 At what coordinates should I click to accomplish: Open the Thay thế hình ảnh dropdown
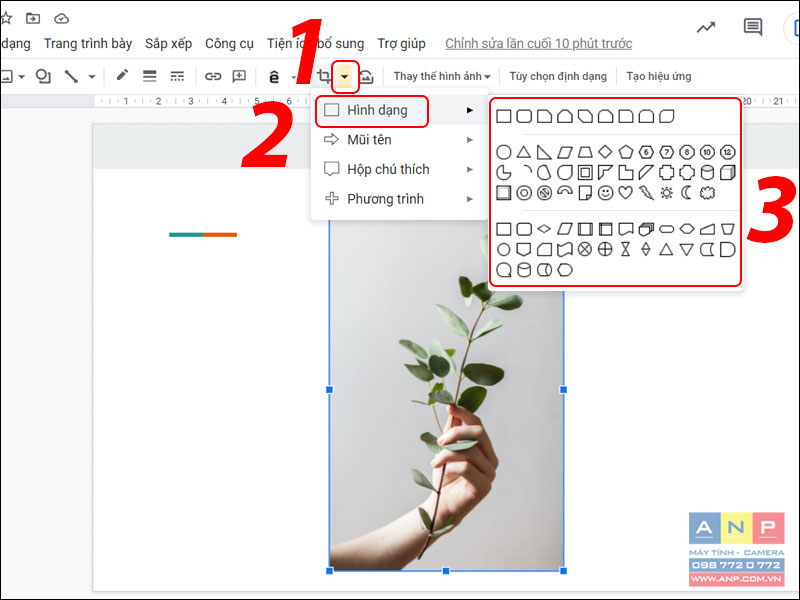point(442,77)
